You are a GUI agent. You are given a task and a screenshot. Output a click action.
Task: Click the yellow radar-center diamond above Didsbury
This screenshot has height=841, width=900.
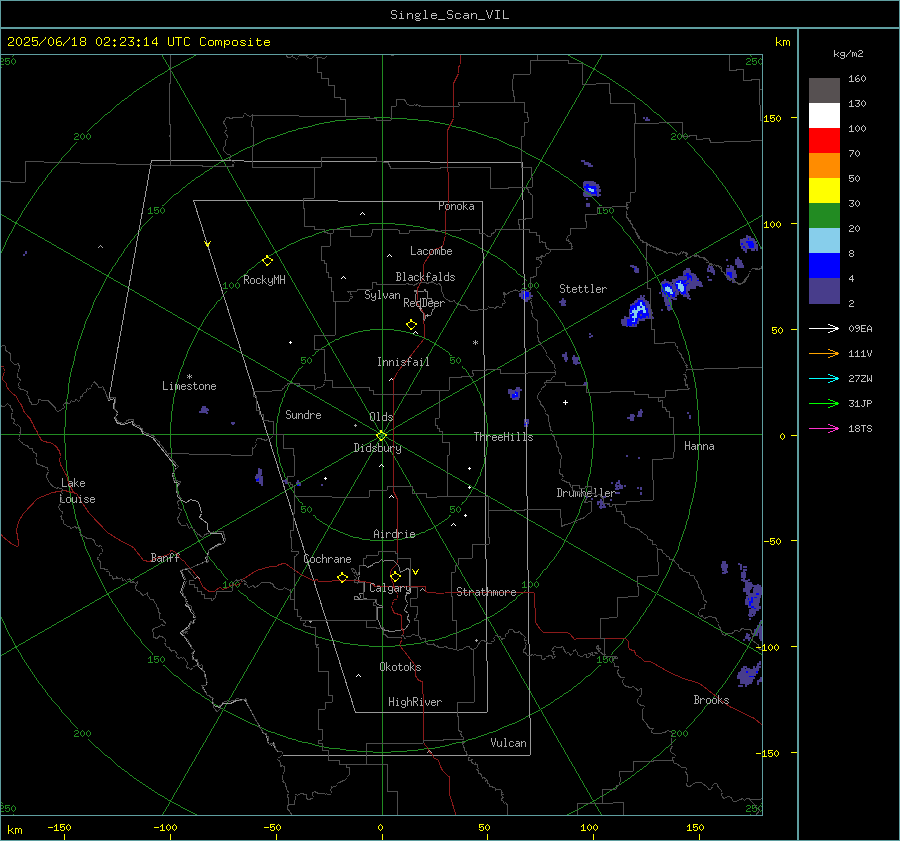[381, 435]
